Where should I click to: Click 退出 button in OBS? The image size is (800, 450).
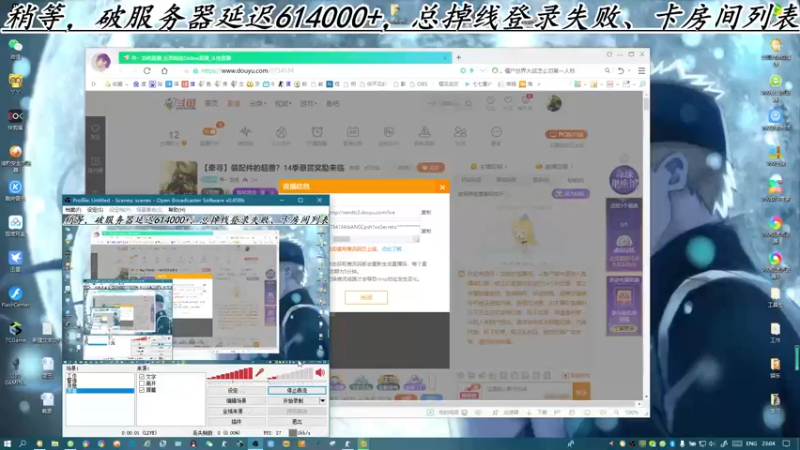click(x=297, y=422)
